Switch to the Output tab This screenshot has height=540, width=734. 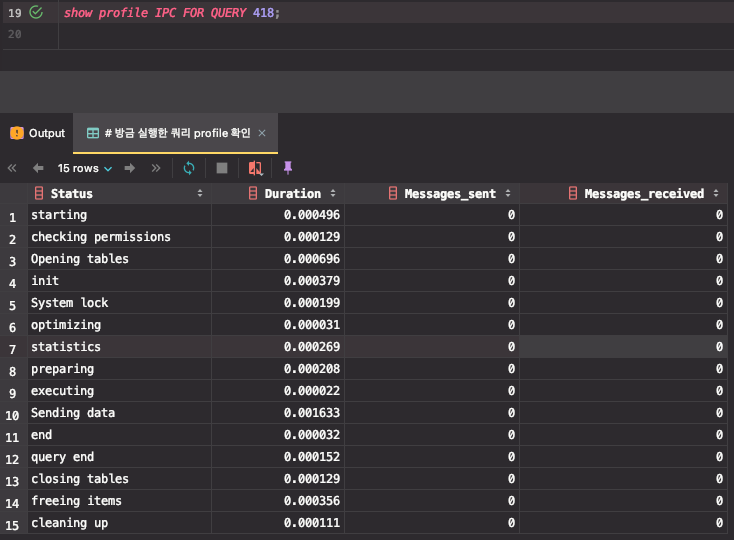37,133
